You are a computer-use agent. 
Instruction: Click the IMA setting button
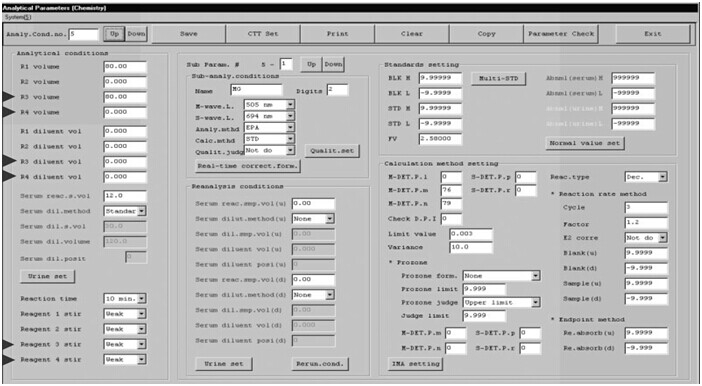(x=415, y=364)
